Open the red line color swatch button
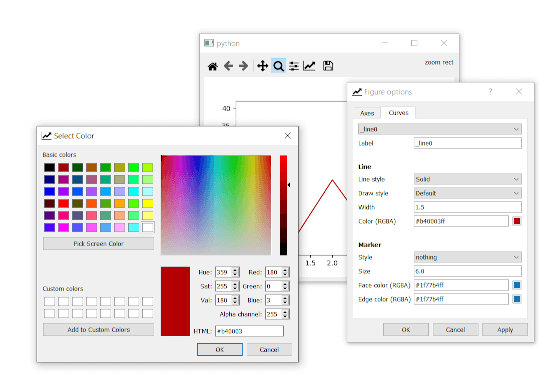Screen dimensions: 558x376 click(x=517, y=221)
